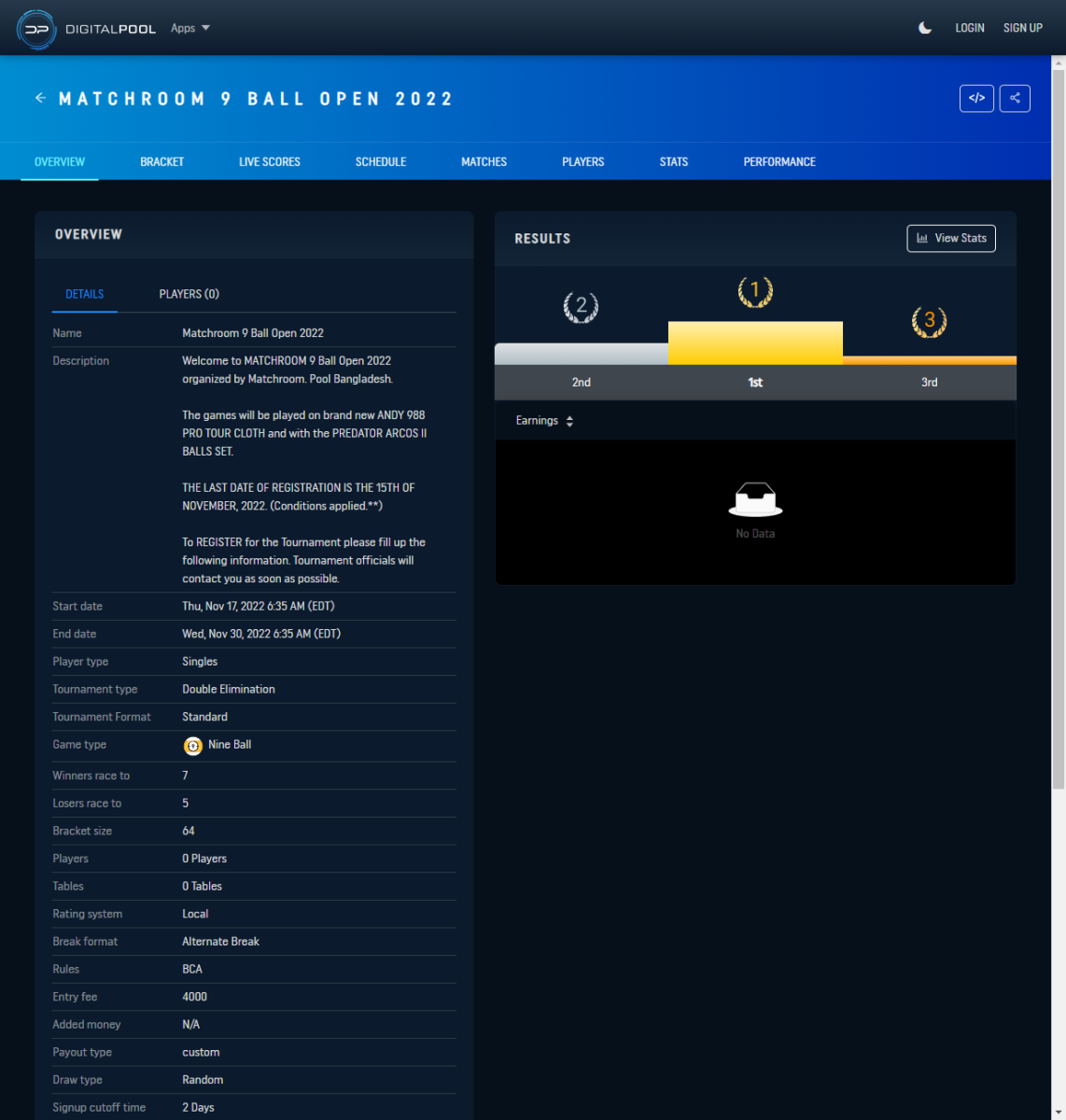This screenshot has height=1120, width=1066.
Task: Click the No Data empty inbox icon
Action: 755,499
